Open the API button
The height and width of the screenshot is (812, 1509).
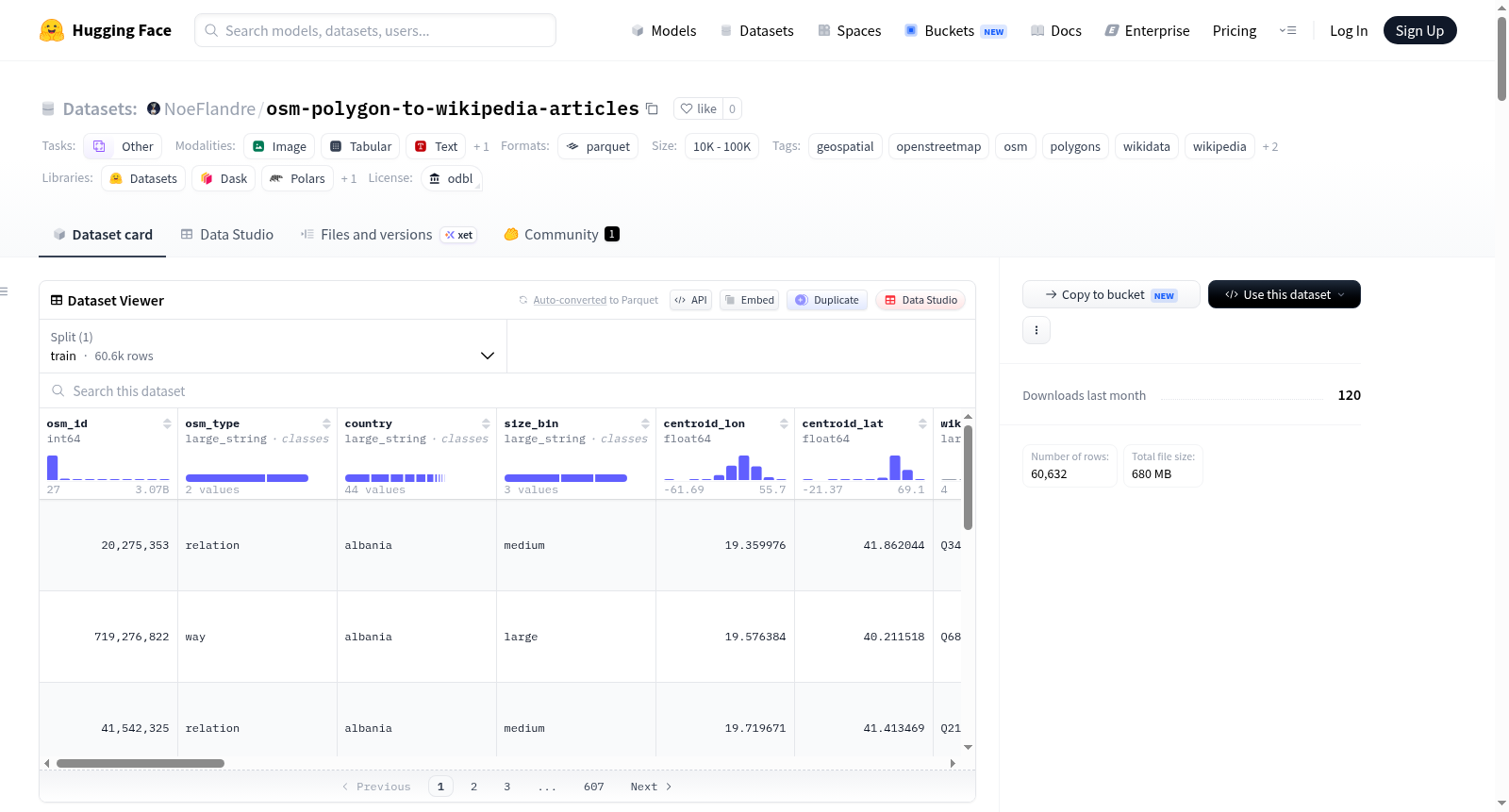click(690, 300)
